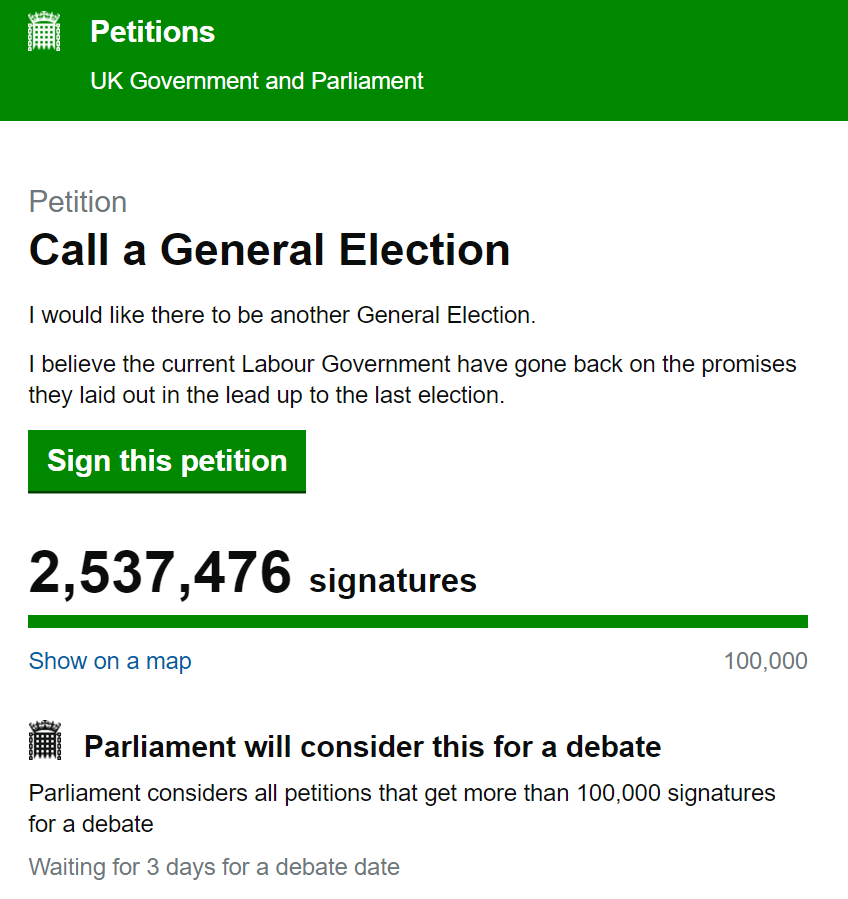Click the white portcullis logo in header

tap(44, 31)
